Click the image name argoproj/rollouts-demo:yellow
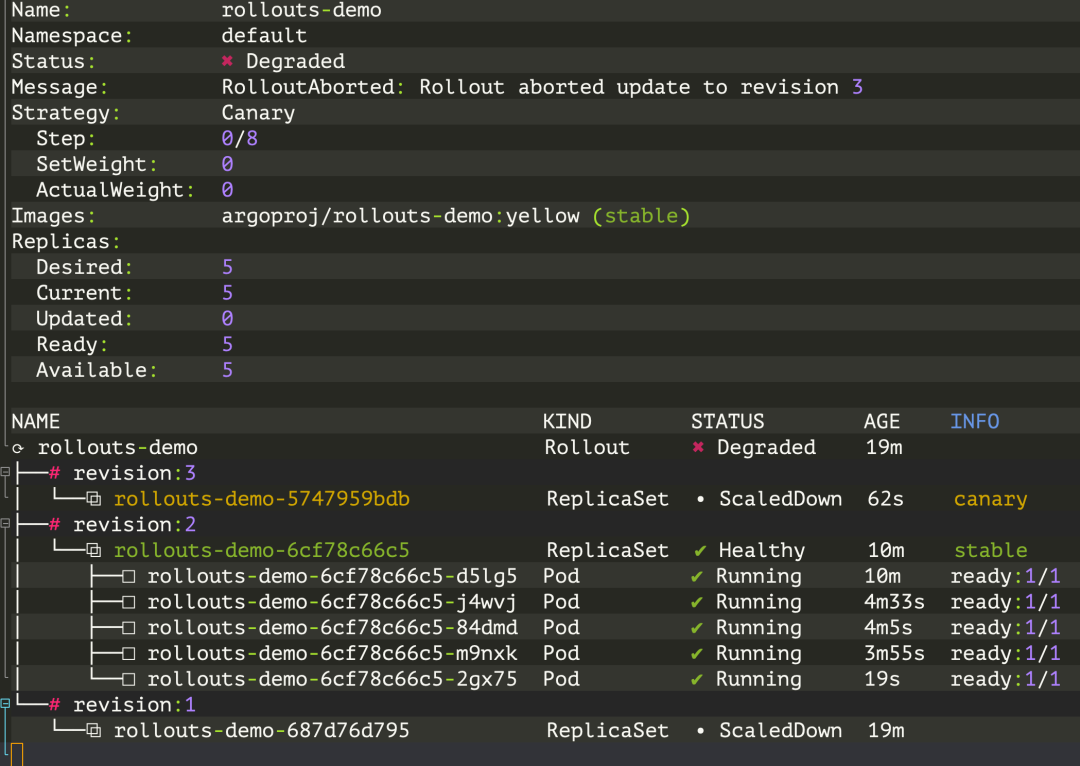Screen dimensions: 1080x766 click(400, 216)
